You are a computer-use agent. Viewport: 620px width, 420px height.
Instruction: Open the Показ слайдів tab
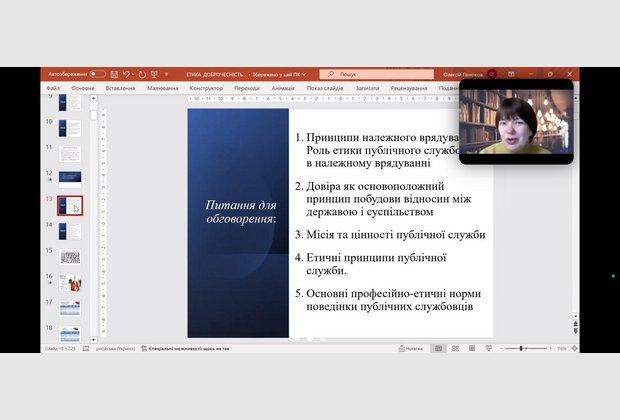(x=325, y=88)
